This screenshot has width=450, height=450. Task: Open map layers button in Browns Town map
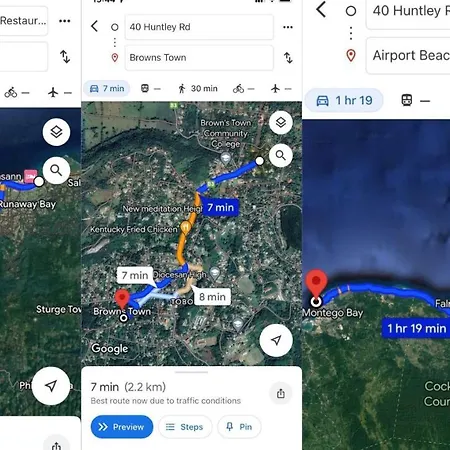281,122
